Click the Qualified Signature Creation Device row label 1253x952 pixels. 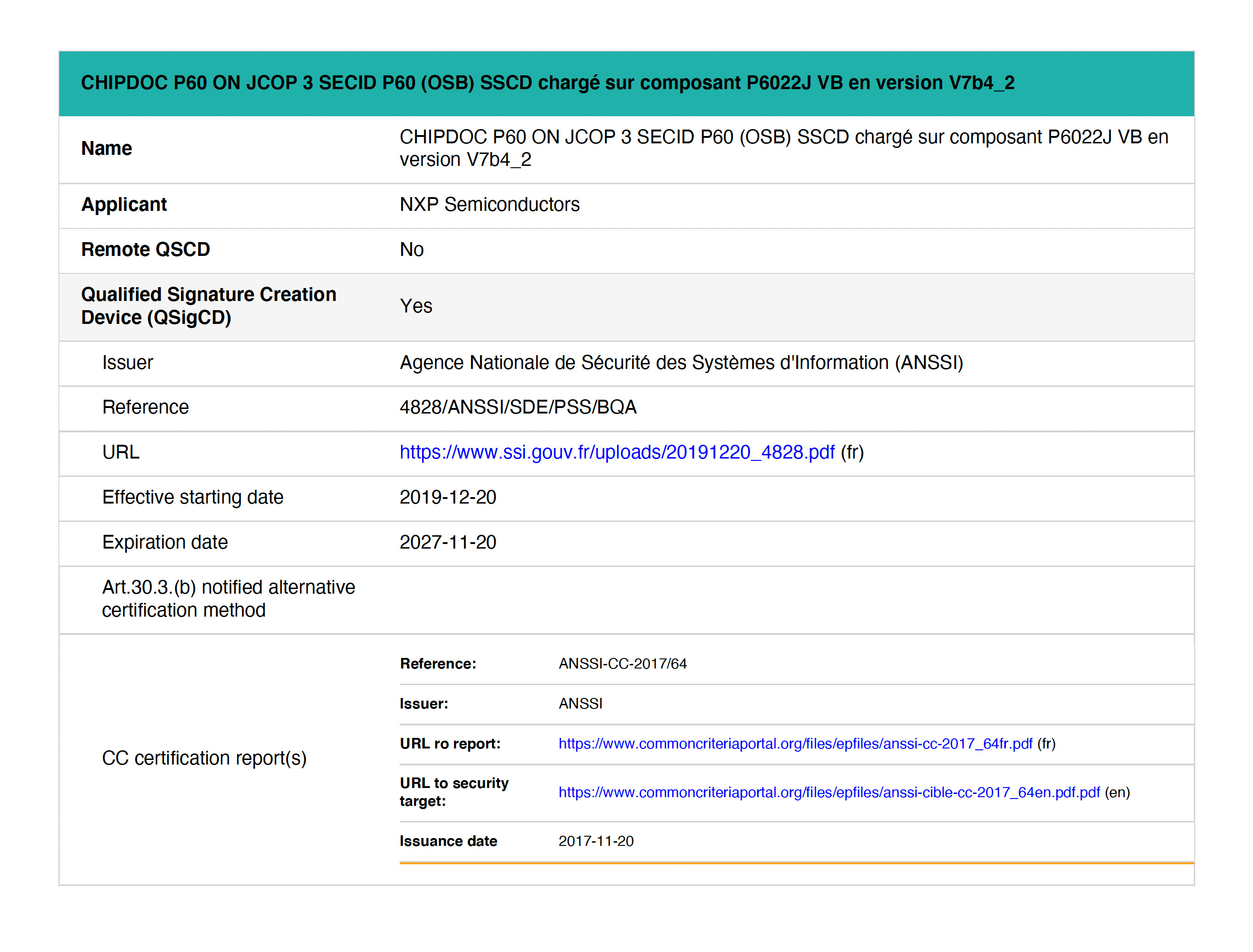click(x=208, y=306)
